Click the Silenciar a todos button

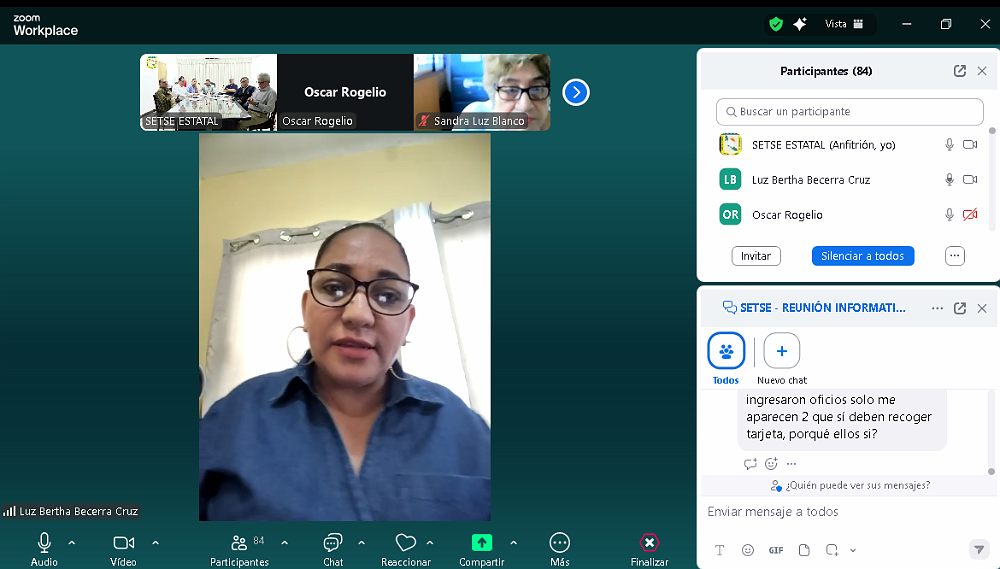(x=862, y=256)
